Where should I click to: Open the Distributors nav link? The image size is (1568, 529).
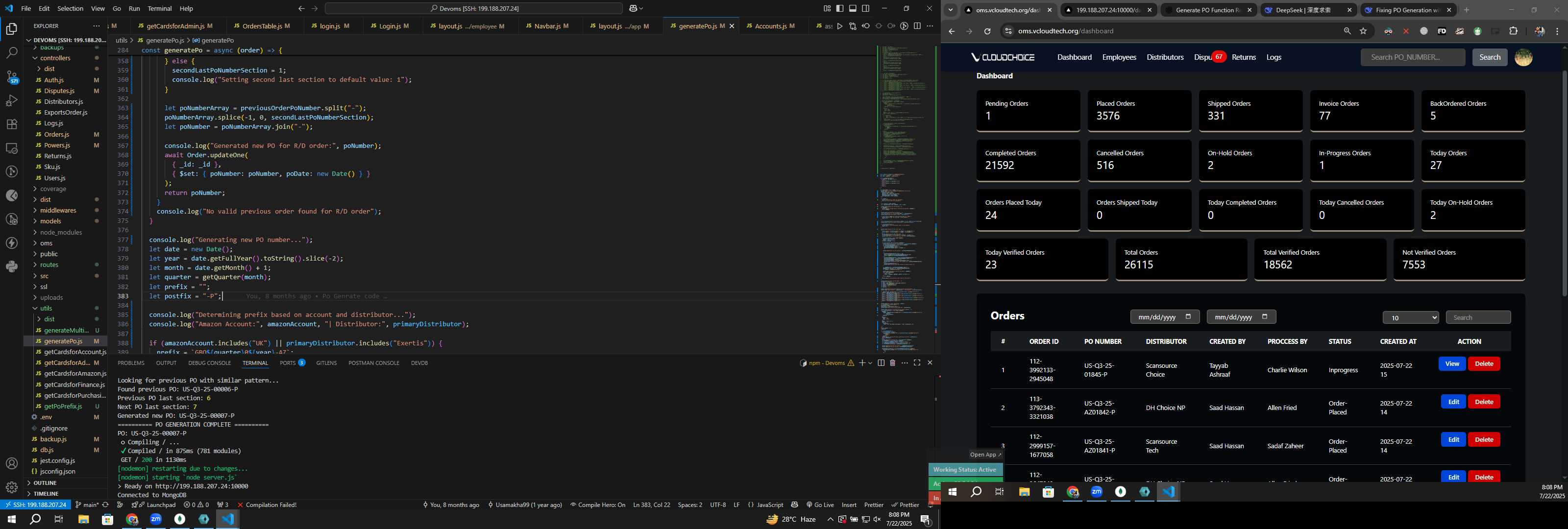coord(1164,57)
